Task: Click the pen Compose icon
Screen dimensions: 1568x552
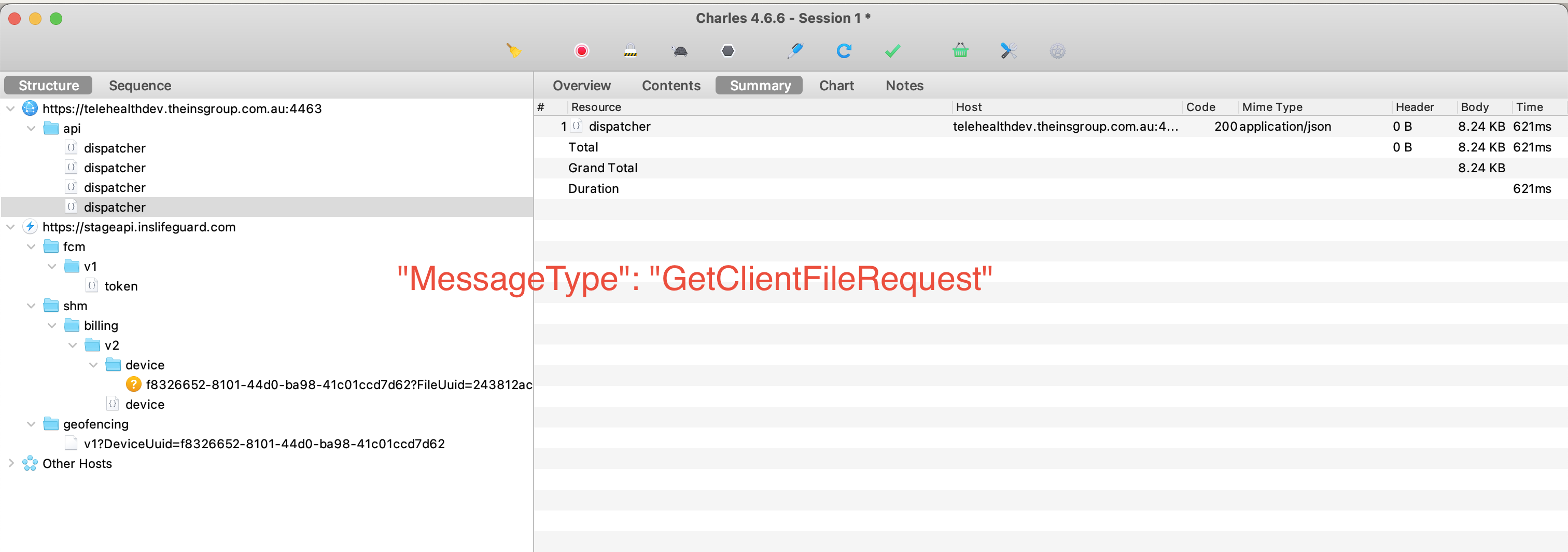Action: pos(795,50)
